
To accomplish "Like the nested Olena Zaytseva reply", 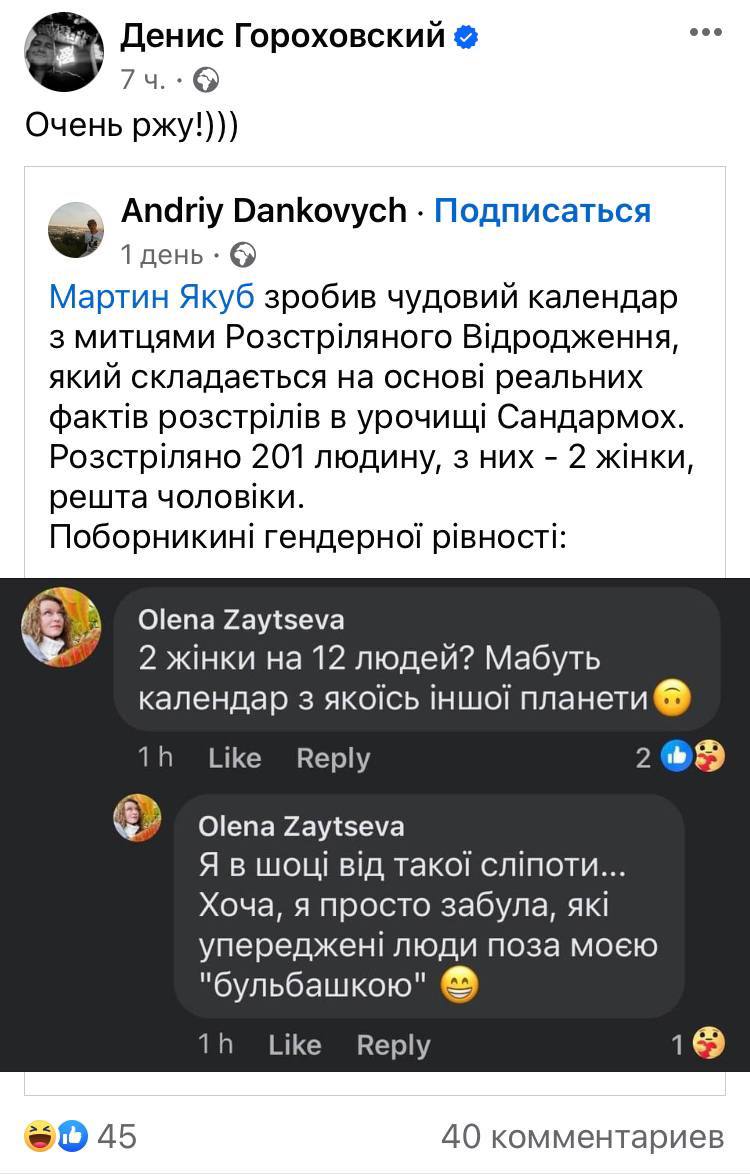I will click(294, 1045).
